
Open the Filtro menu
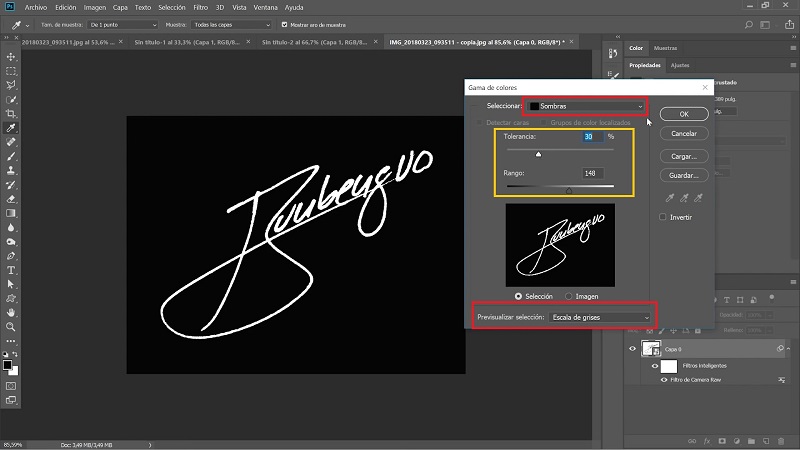coord(201,8)
